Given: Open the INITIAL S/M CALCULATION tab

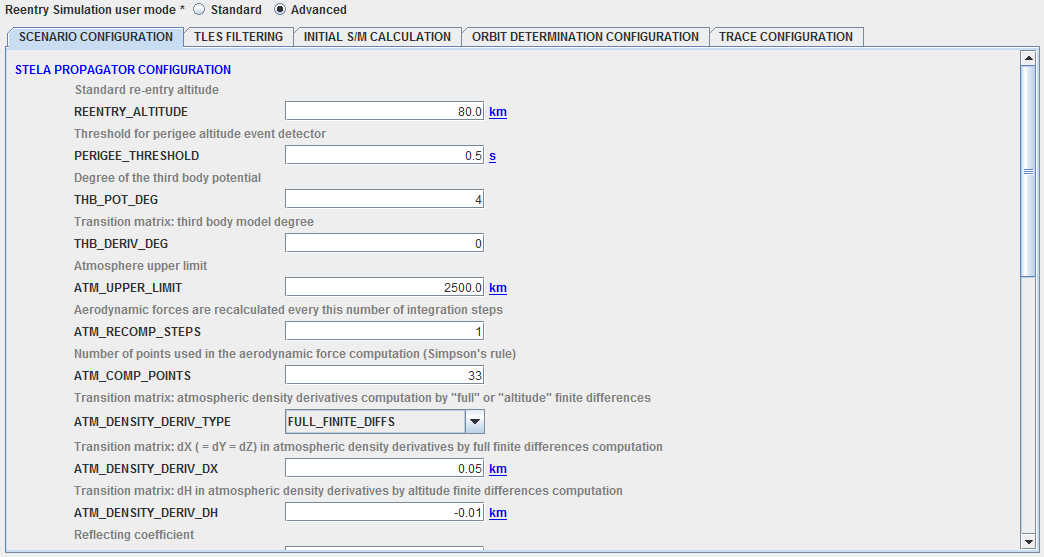Looking at the screenshot, I should tap(378, 37).
